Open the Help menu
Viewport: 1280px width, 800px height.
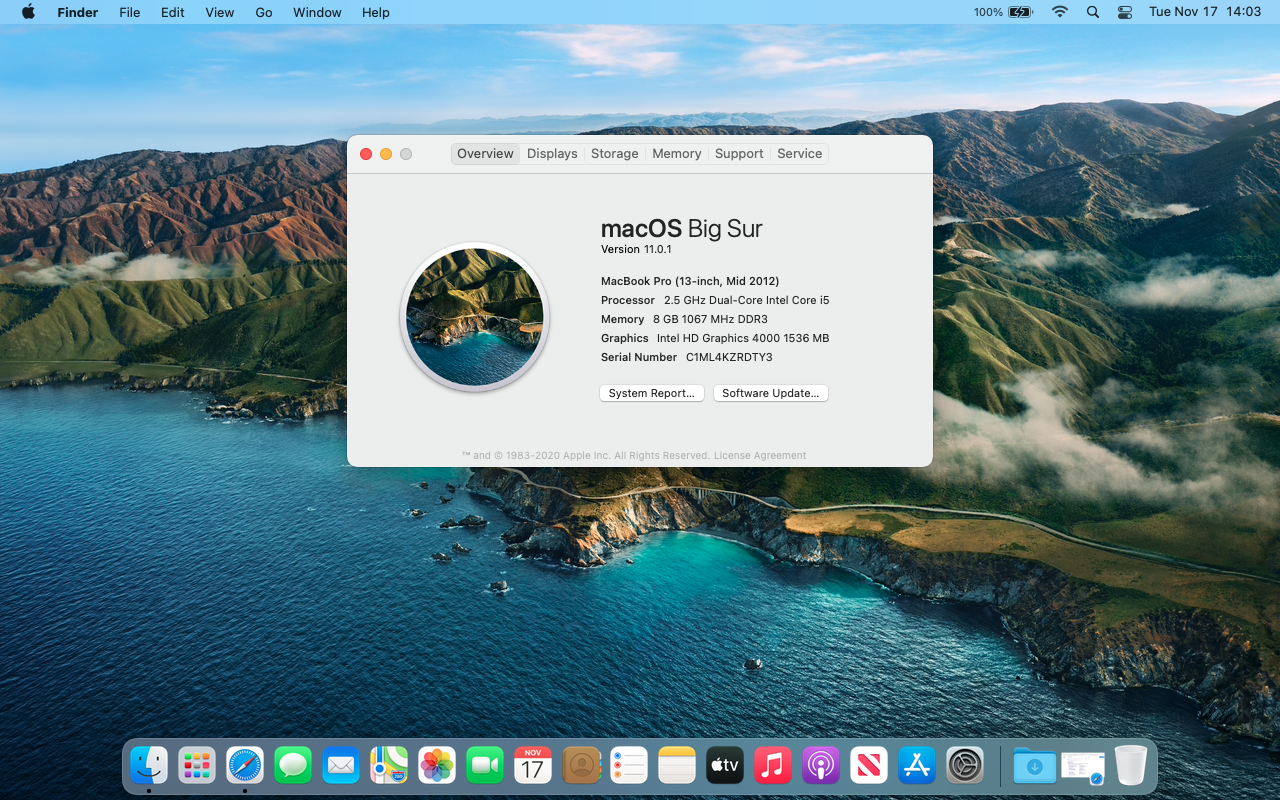pyautogui.click(x=376, y=12)
